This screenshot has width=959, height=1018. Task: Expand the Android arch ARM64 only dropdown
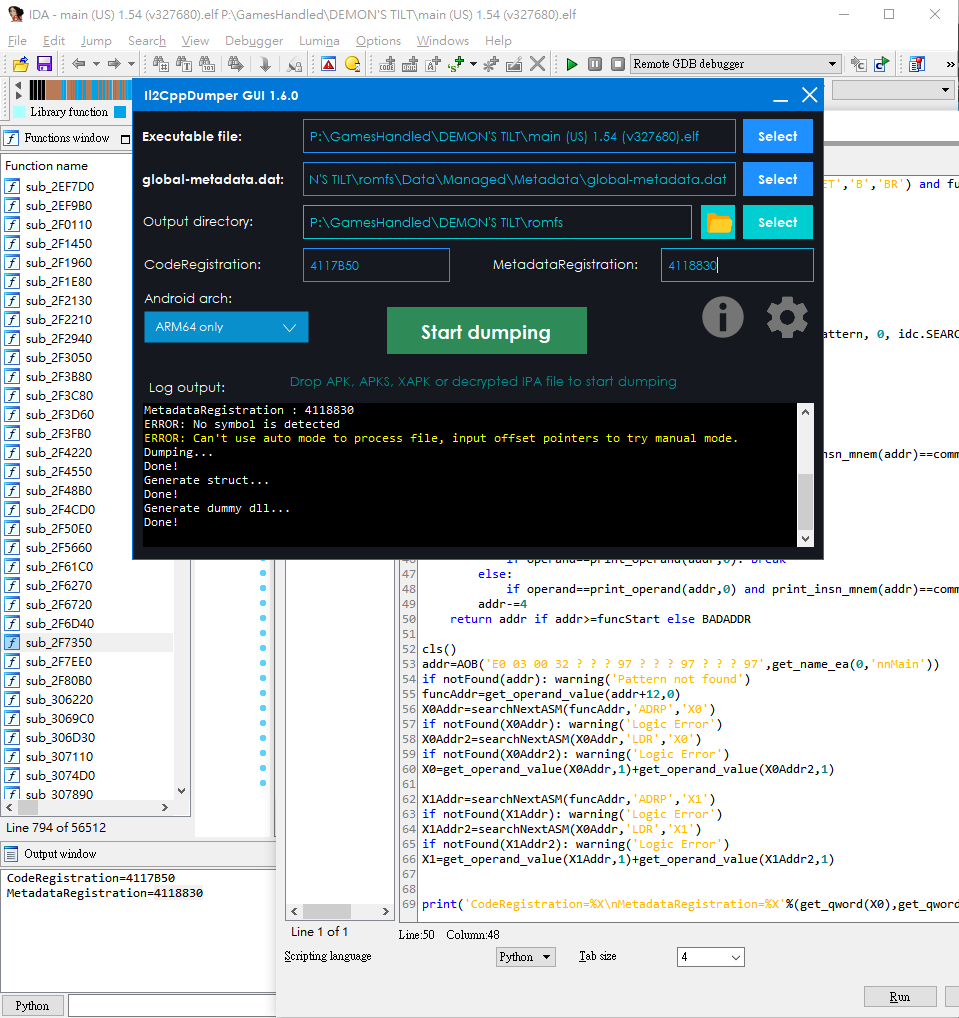point(226,327)
